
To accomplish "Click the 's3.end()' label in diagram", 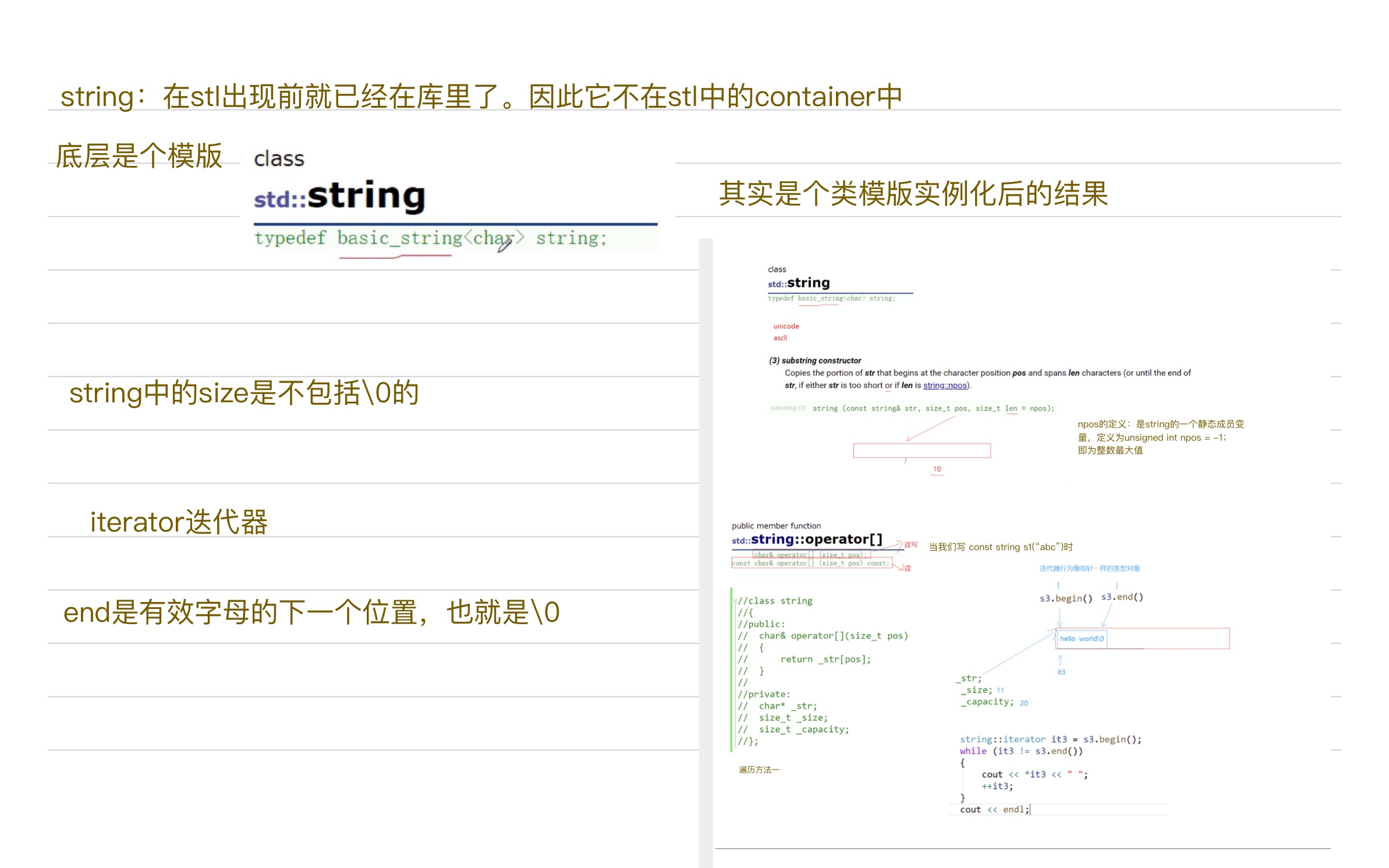I will (1122, 597).
